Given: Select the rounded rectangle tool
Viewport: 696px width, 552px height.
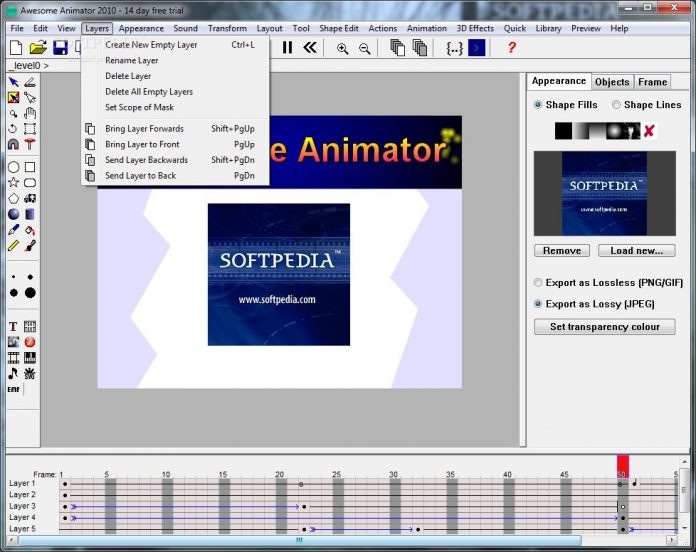Looking at the screenshot, I should click(x=30, y=182).
